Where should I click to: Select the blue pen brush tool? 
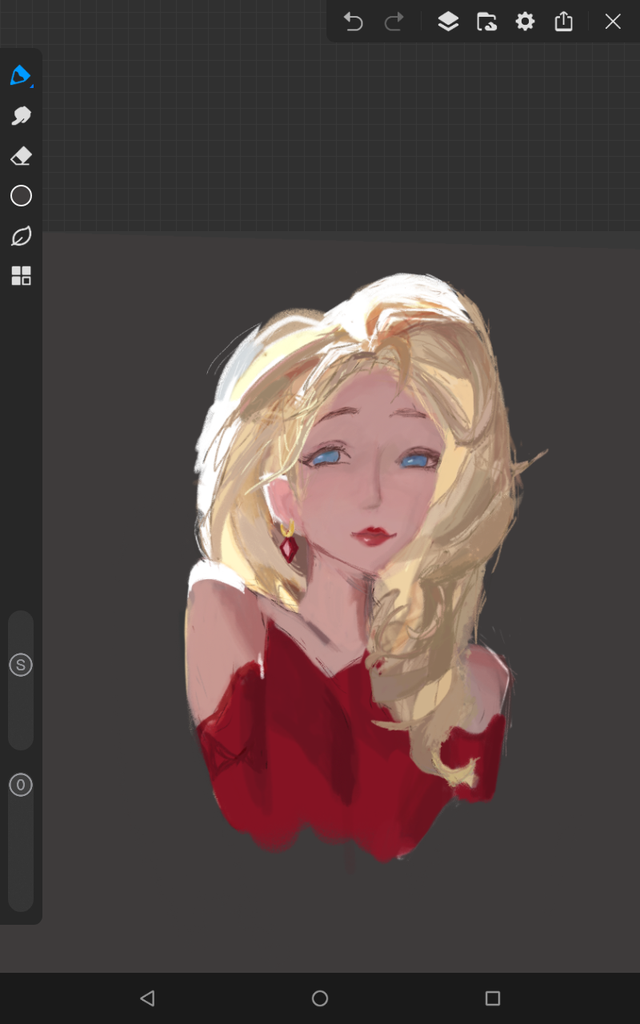click(x=21, y=76)
